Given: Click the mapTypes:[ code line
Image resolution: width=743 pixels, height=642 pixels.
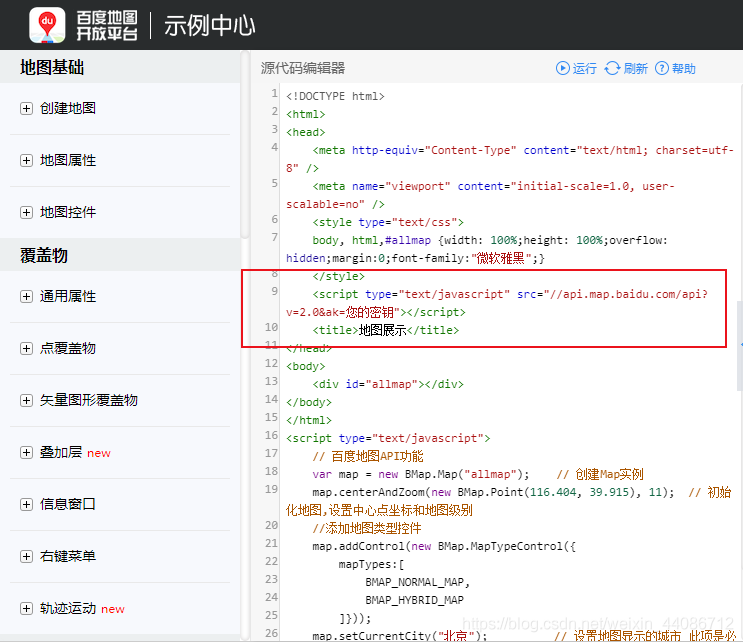Looking at the screenshot, I should [371, 564].
